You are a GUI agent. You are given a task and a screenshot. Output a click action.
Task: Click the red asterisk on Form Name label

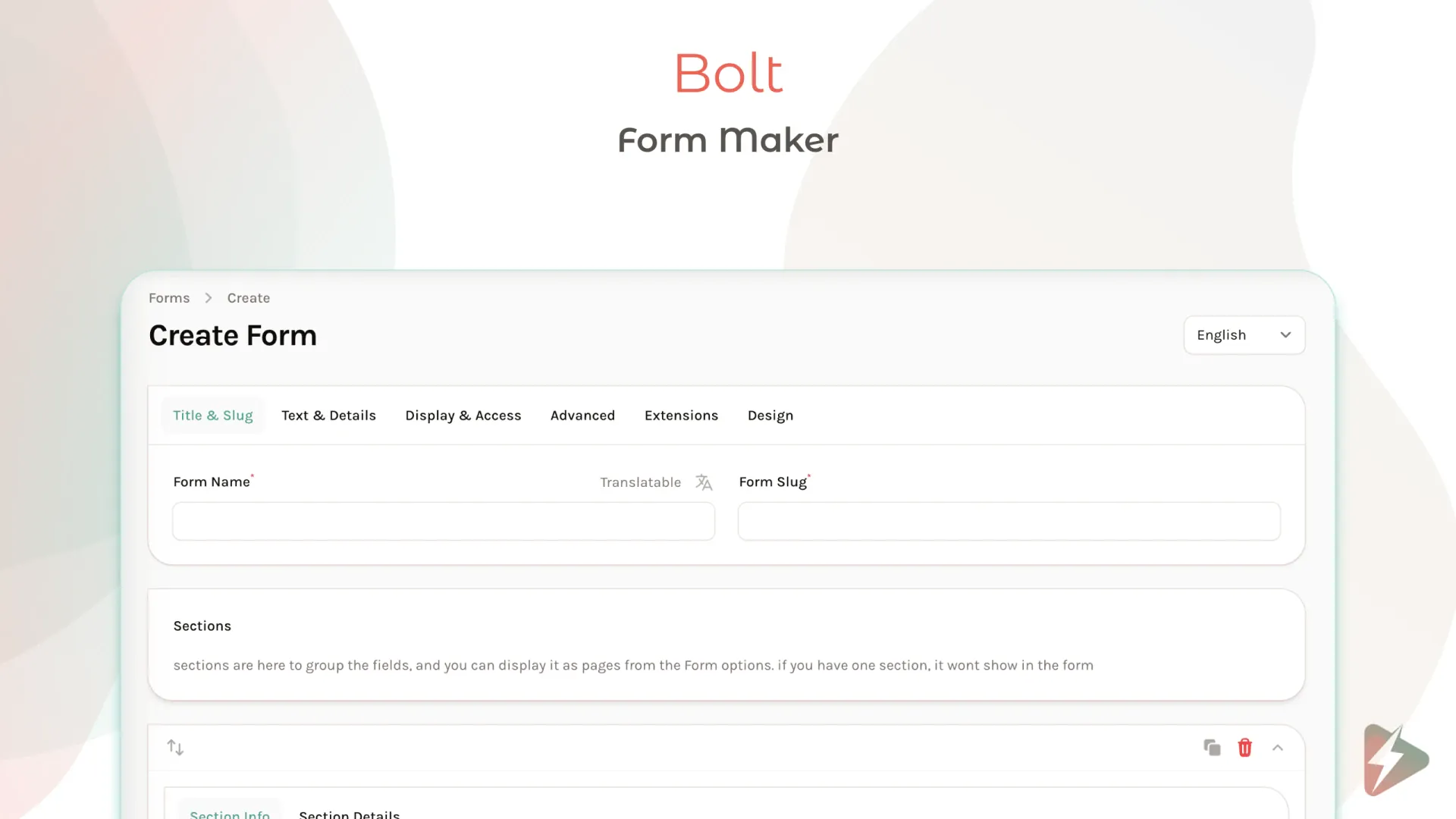click(x=253, y=475)
